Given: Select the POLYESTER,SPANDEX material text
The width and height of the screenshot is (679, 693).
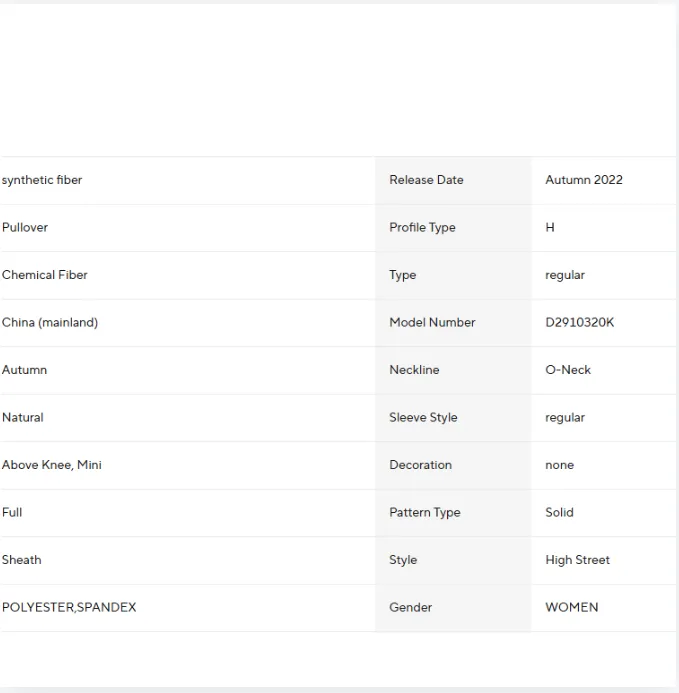Looking at the screenshot, I should pos(69,607).
